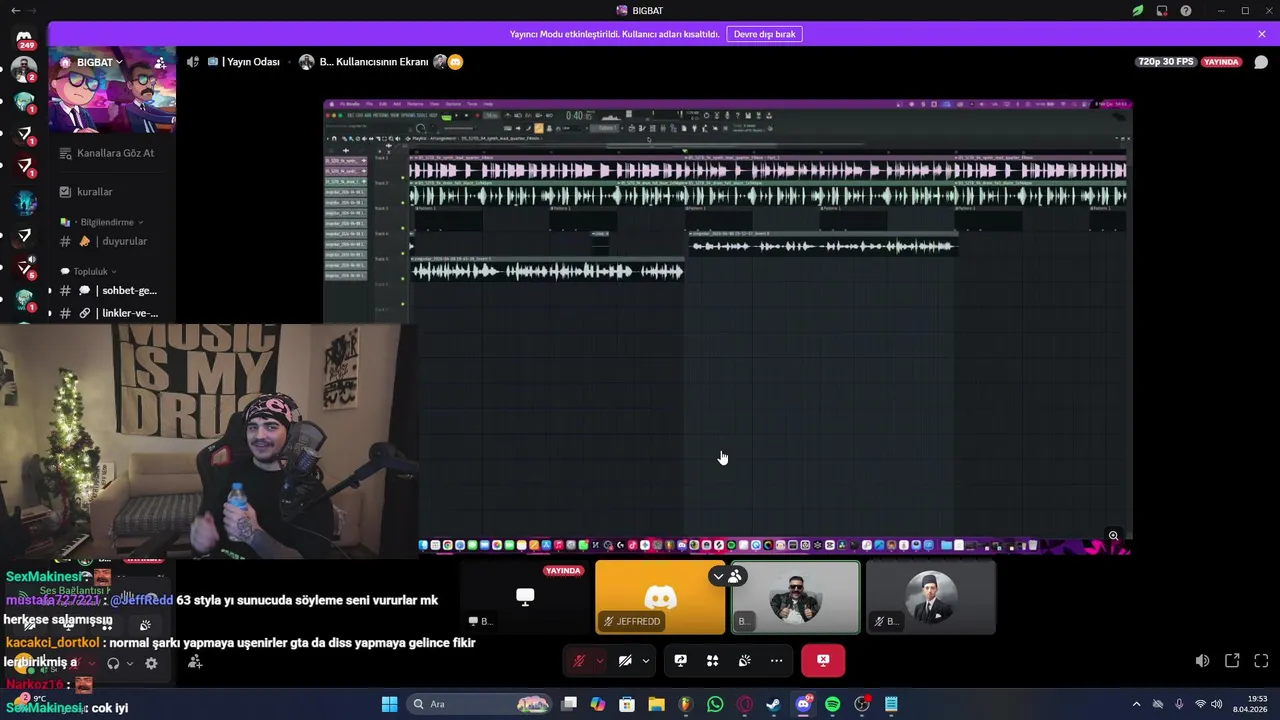Click the speaker icon before Yayın Odası
This screenshot has width=1280, height=720.
point(192,62)
